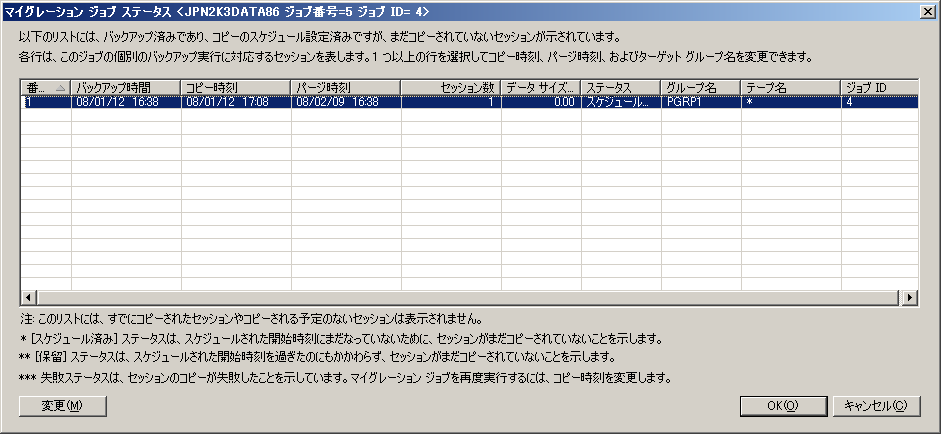Click the グループ名 column header
The width and height of the screenshot is (941, 434).
tap(700, 87)
